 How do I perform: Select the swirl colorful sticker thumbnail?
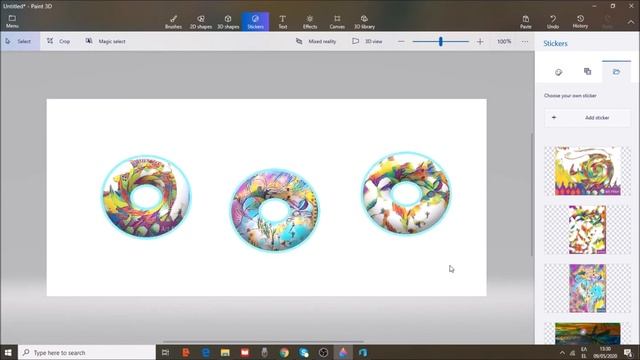point(587,171)
